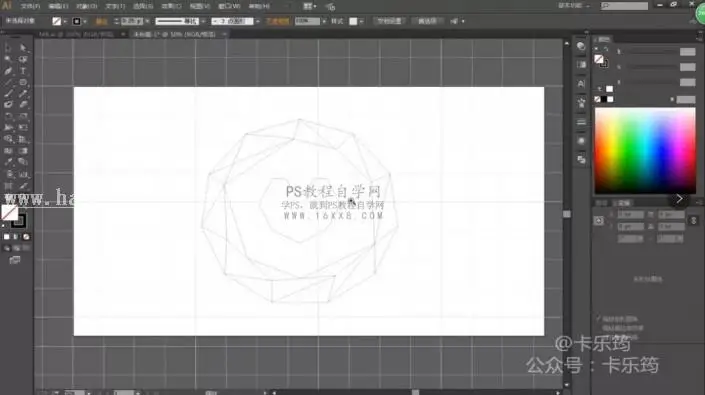This screenshot has height=395, width=705.
Task: Select the Pen tool
Action: tap(8, 71)
